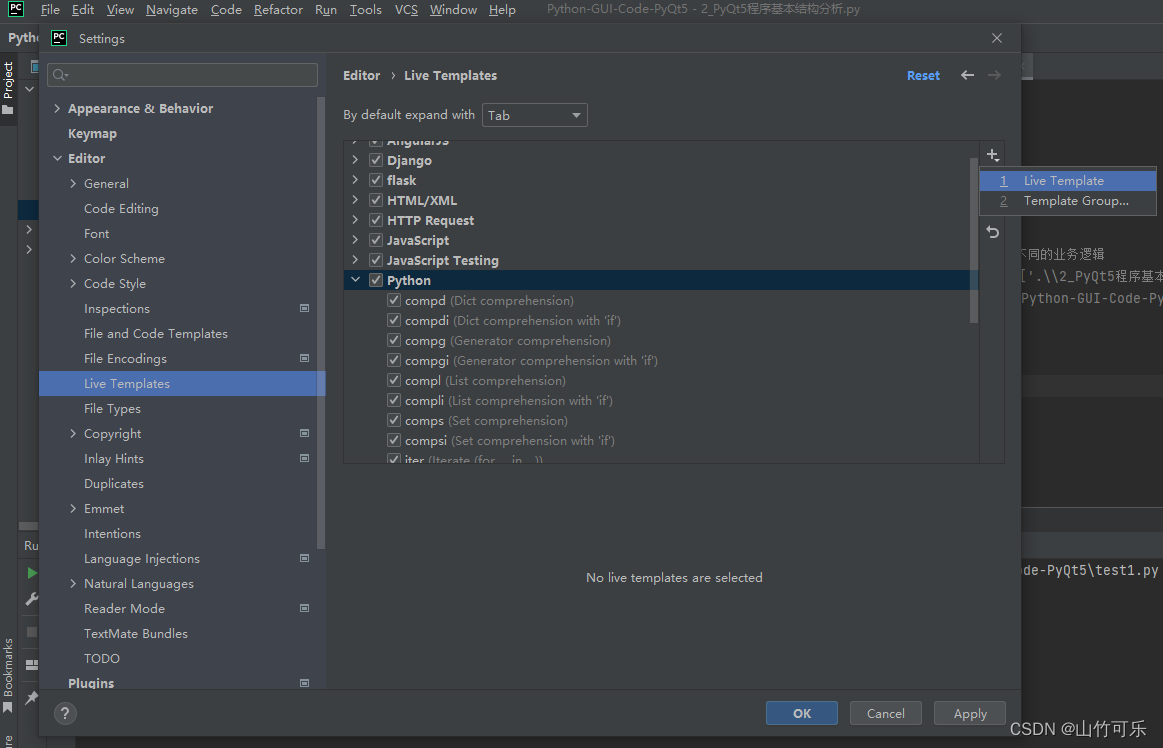Click the revert undo arrow icon
Viewport: 1163px width, 748px height.
992,232
